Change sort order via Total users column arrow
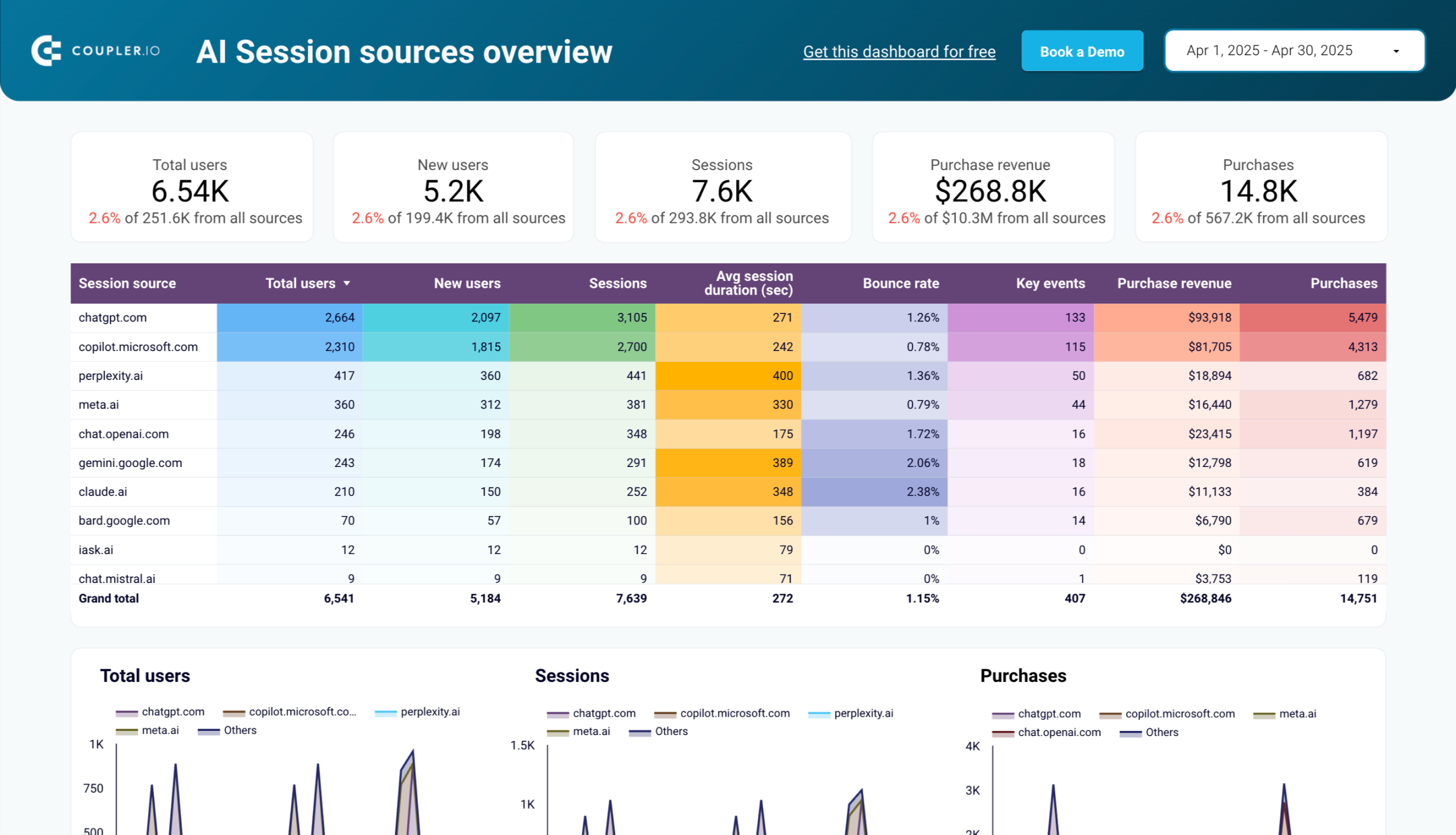This screenshot has width=1456, height=835. tap(347, 283)
